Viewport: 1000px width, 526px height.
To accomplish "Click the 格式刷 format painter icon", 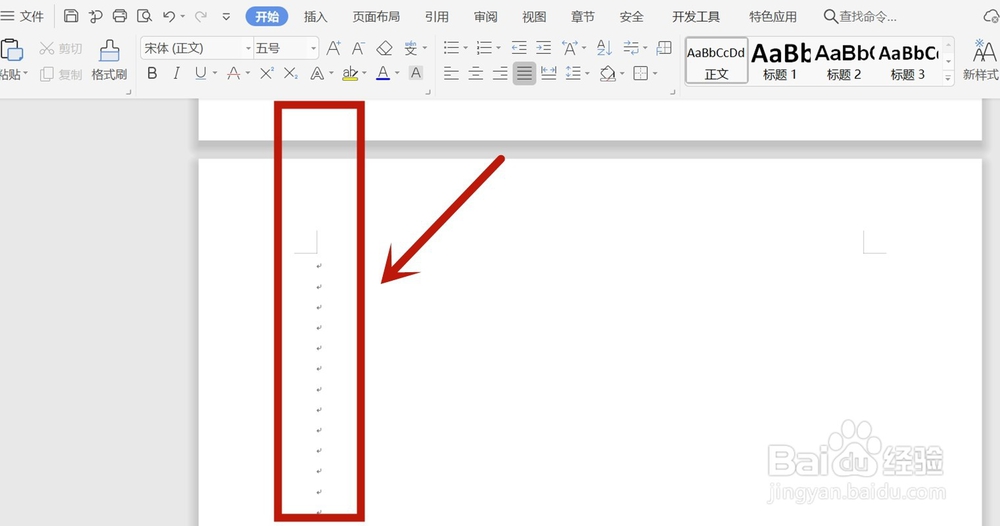I will coord(109,61).
